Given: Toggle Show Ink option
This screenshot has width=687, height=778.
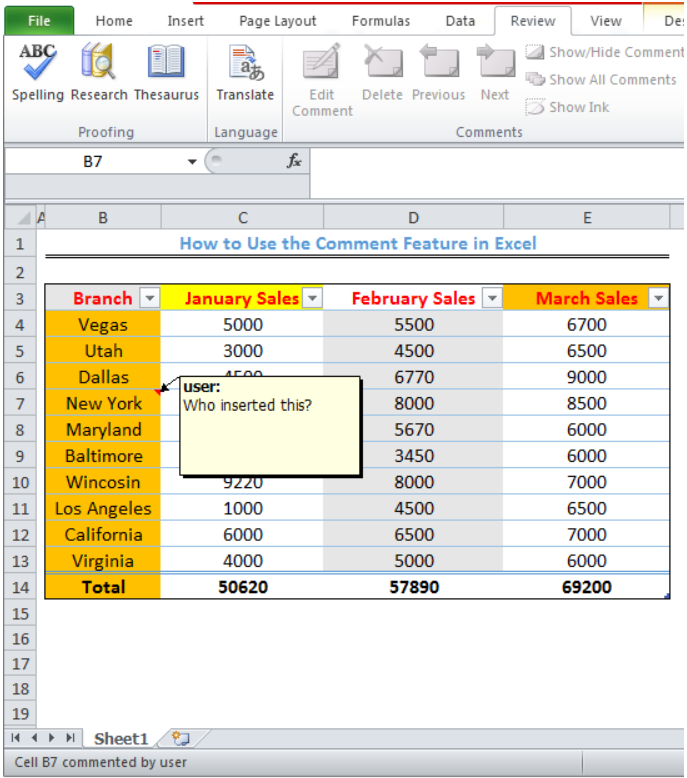Looking at the screenshot, I should 567,107.
